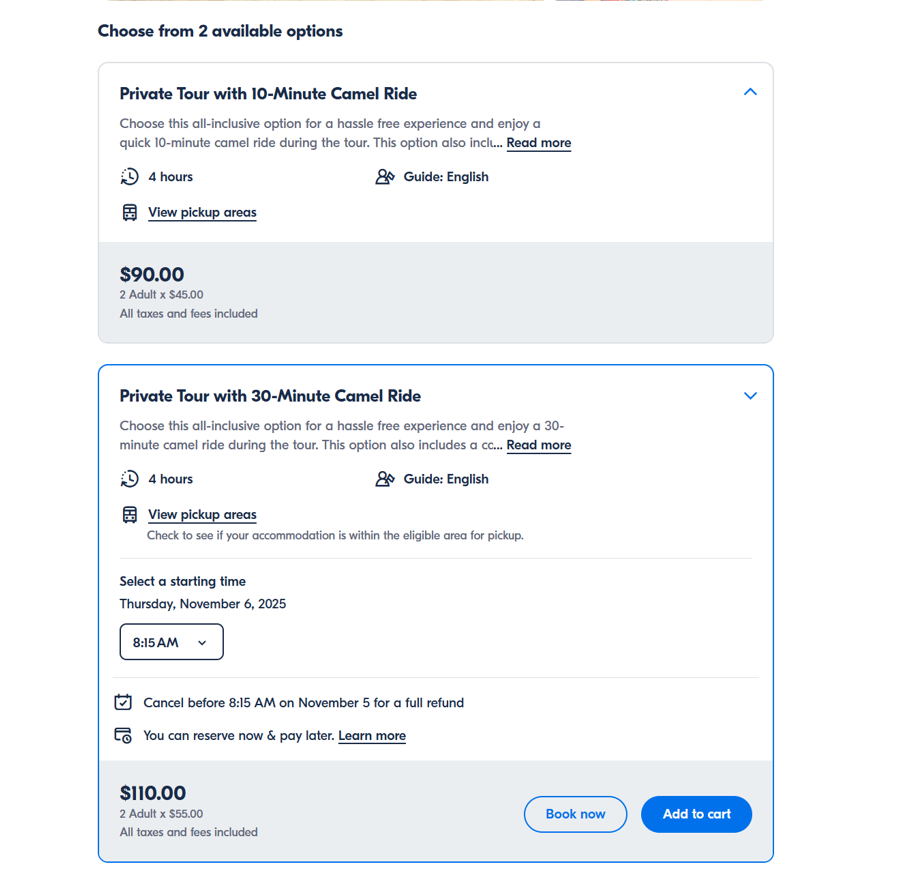View pickup areas for 30-Minute tour
Screen dimensions: 899x873
[202, 515]
